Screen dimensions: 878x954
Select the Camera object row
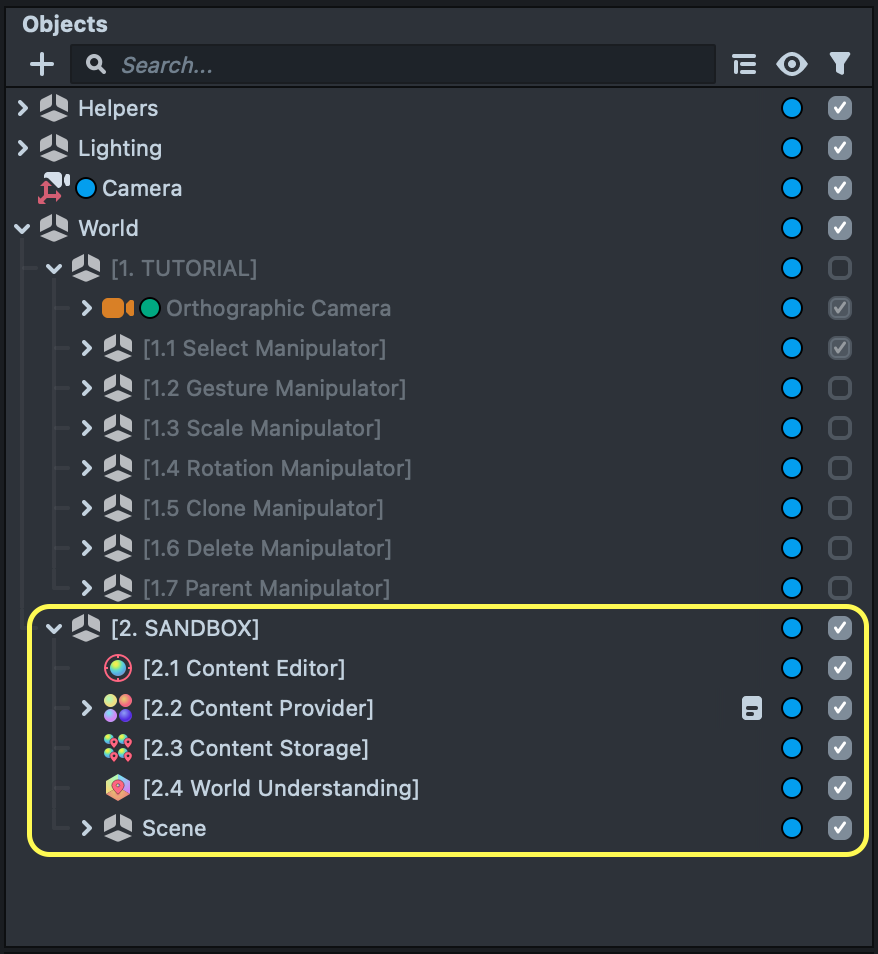pyautogui.click(x=142, y=188)
